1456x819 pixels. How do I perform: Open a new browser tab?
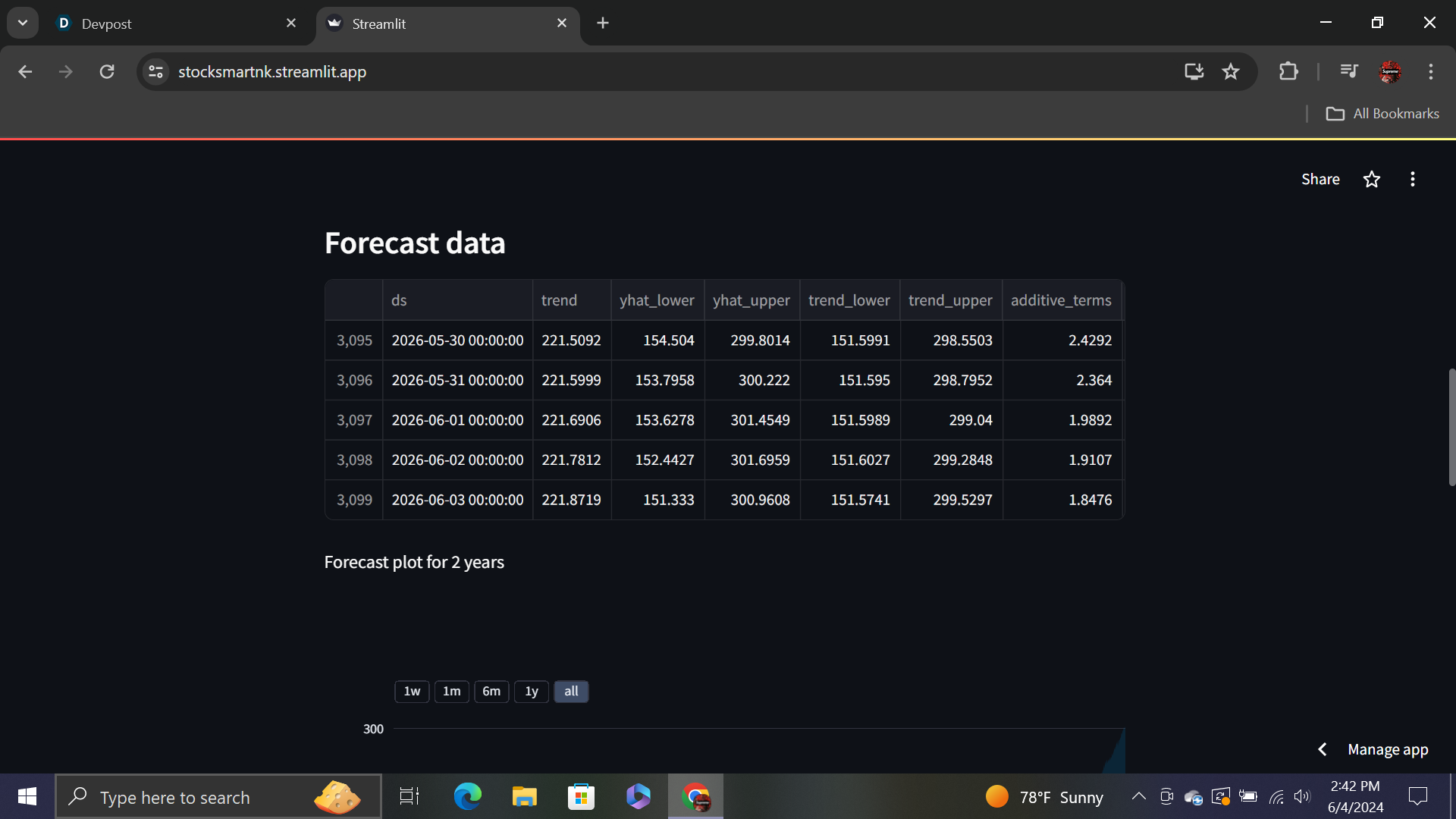(x=603, y=24)
